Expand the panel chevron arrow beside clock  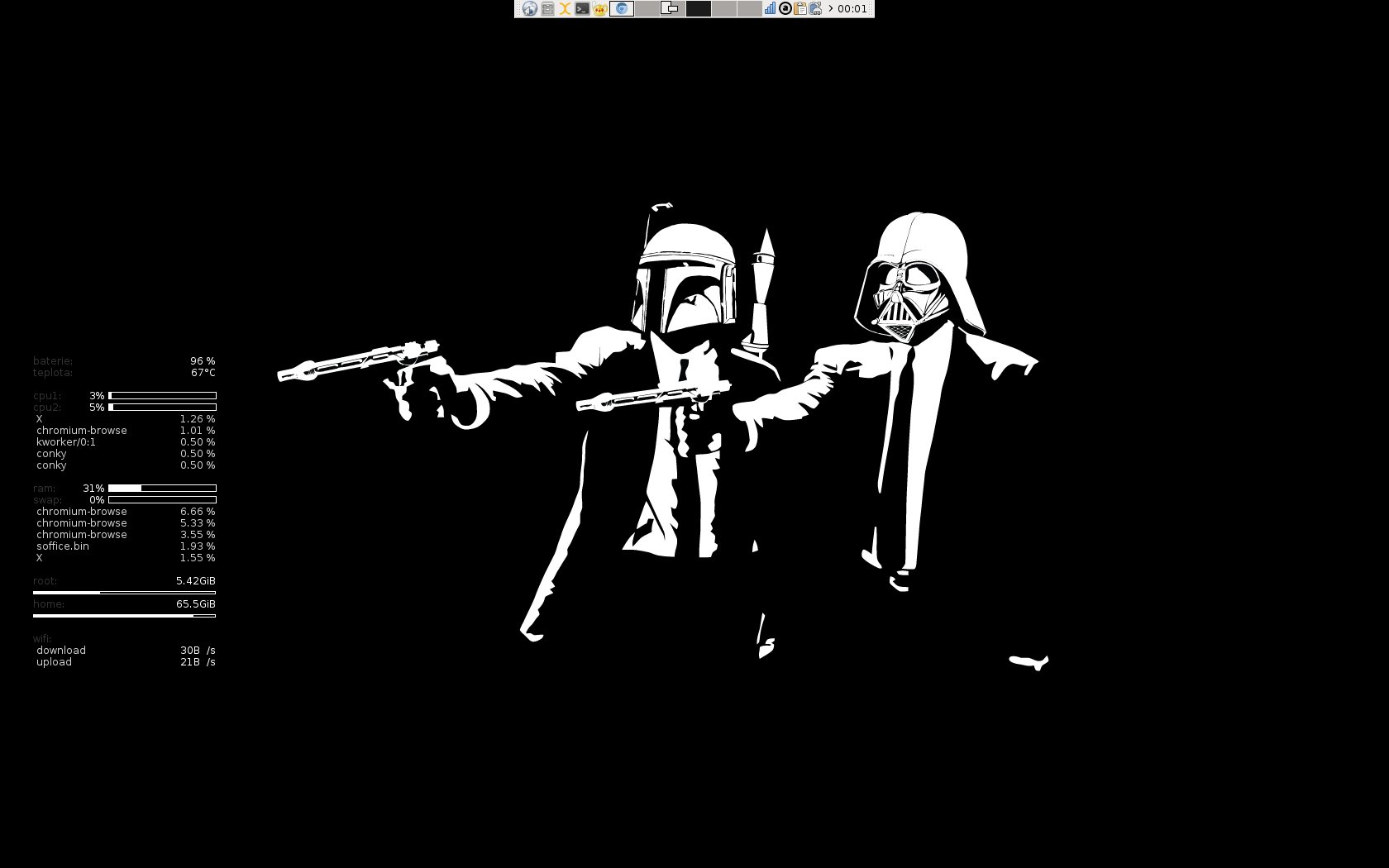pos(830,9)
